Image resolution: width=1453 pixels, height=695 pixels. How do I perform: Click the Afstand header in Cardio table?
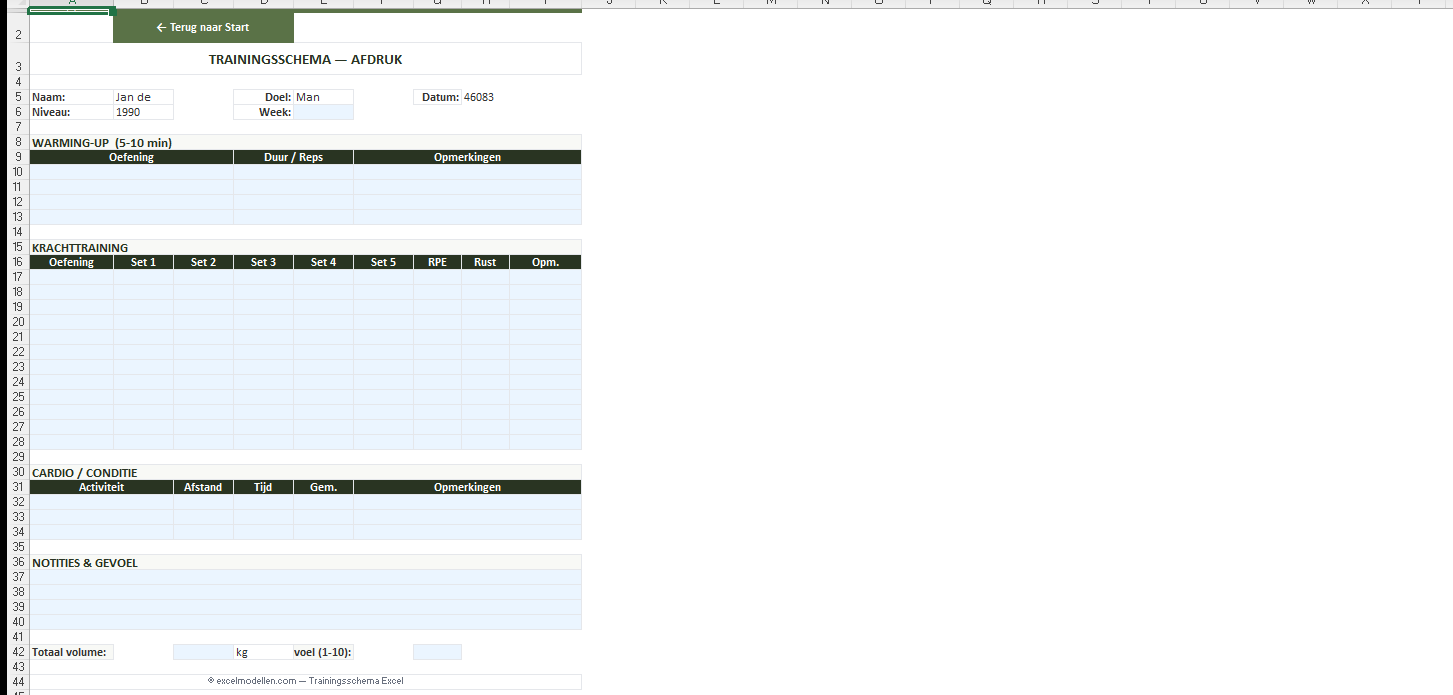coord(203,487)
